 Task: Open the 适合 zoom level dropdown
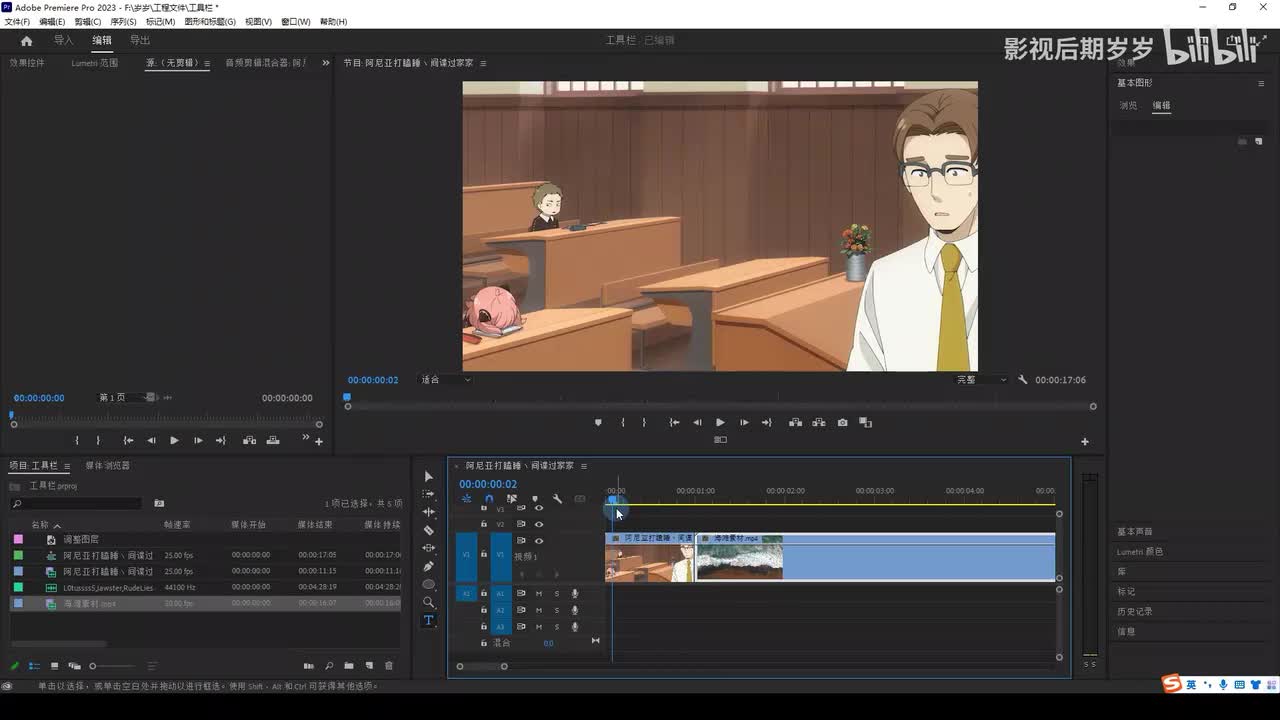[x=446, y=380]
